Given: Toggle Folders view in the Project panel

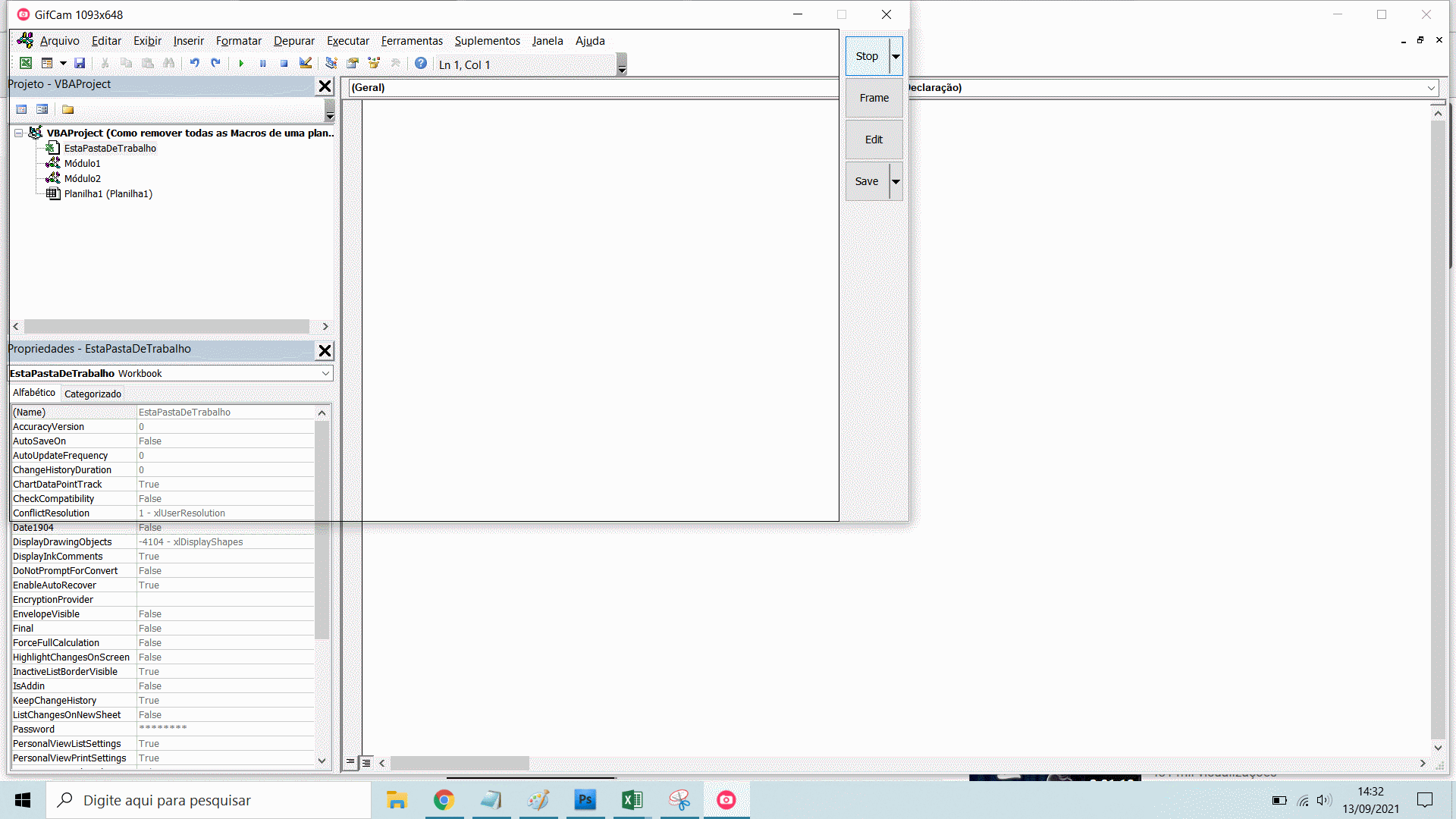Looking at the screenshot, I should (x=67, y=109).
